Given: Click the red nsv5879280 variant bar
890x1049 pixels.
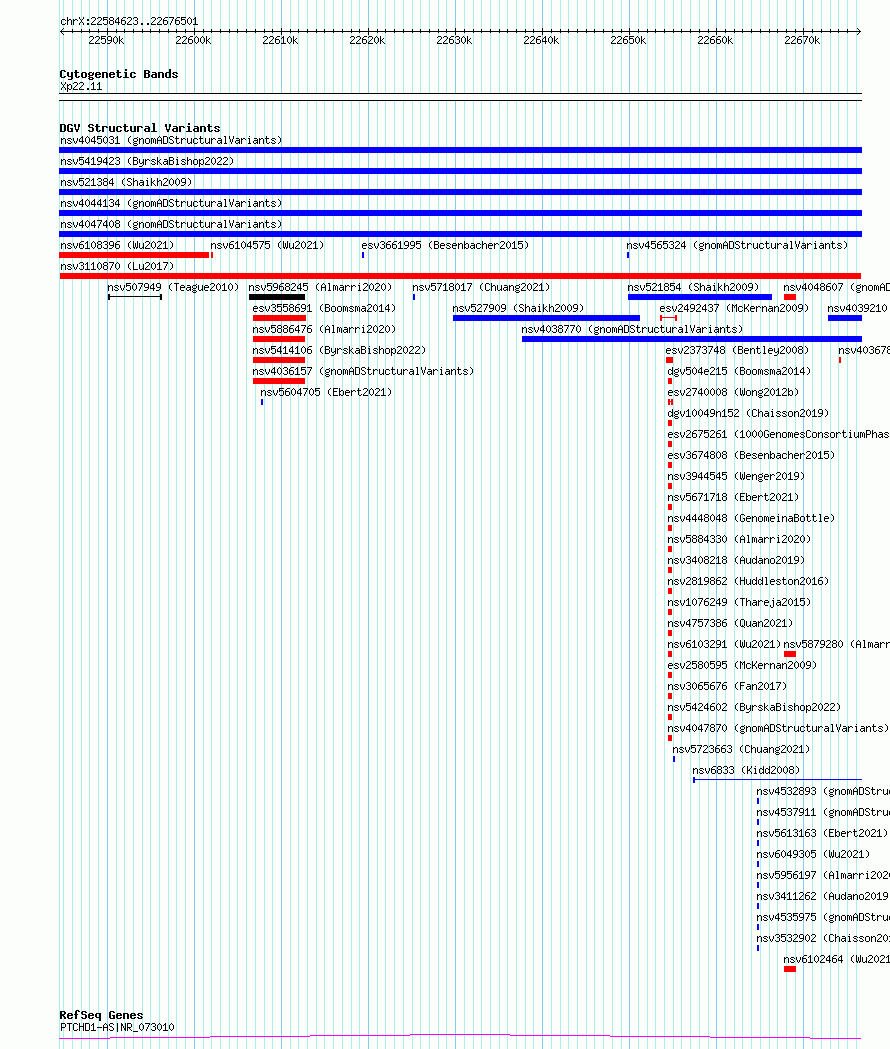Looking at the screenshot, I should [790, 654].
